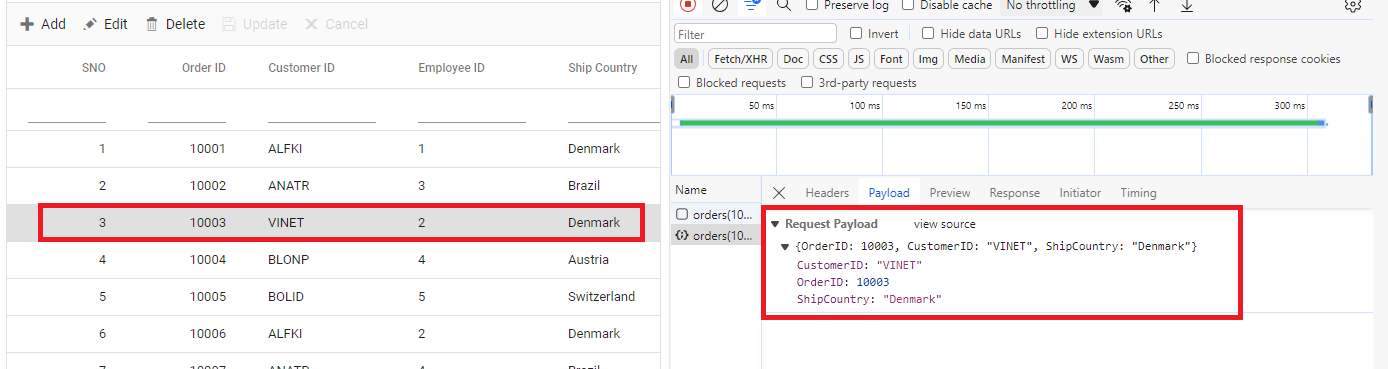
Task: Click the ANATR cell in row 10002
Action: point(287,186)
